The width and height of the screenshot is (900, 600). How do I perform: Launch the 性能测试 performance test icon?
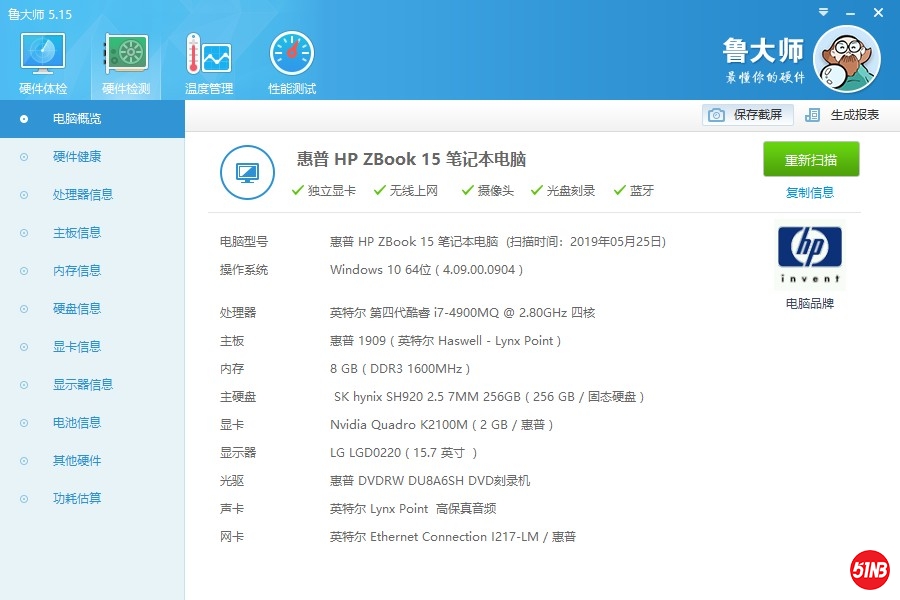(x=291, y=55)
